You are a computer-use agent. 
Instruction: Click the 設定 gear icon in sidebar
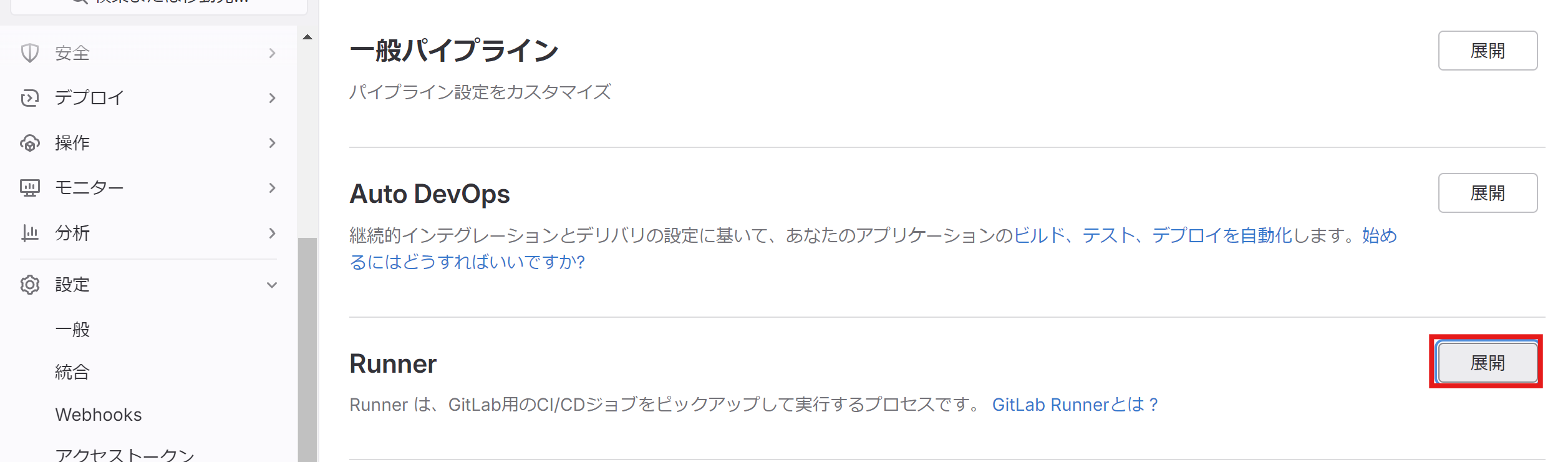coord(30,285)
